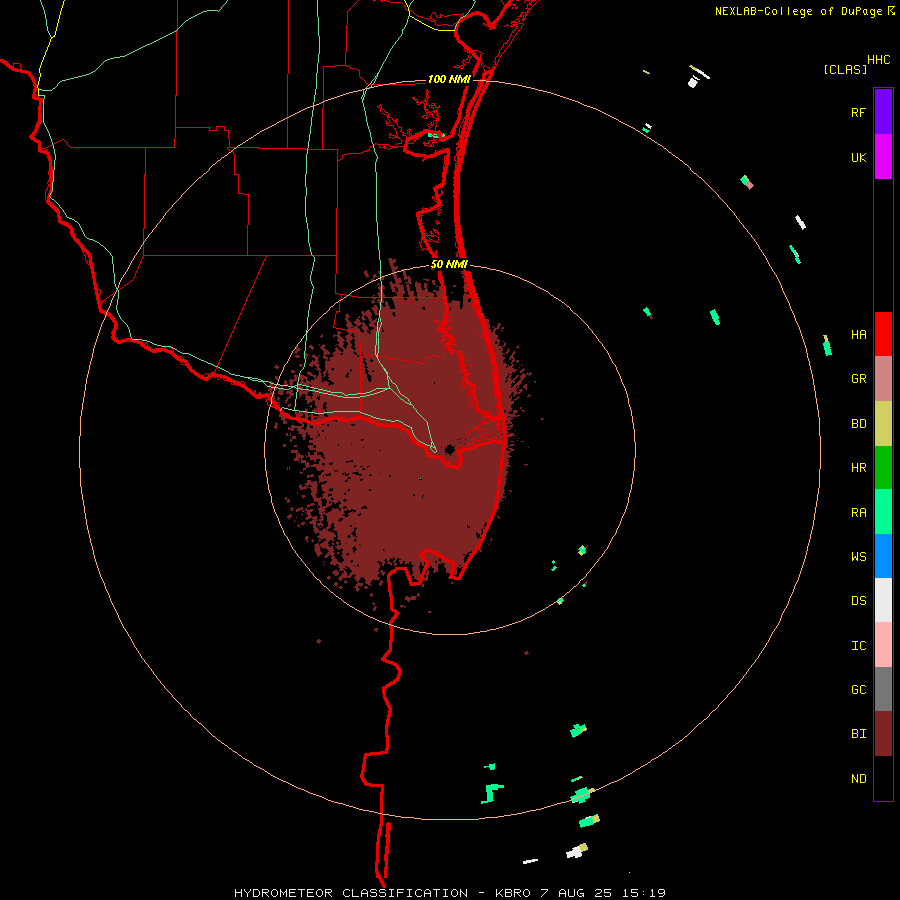The width and height of the screenshot is (900, 900).
Task: Click the IC pink legend swatch
Action: [x=883, y=645]
